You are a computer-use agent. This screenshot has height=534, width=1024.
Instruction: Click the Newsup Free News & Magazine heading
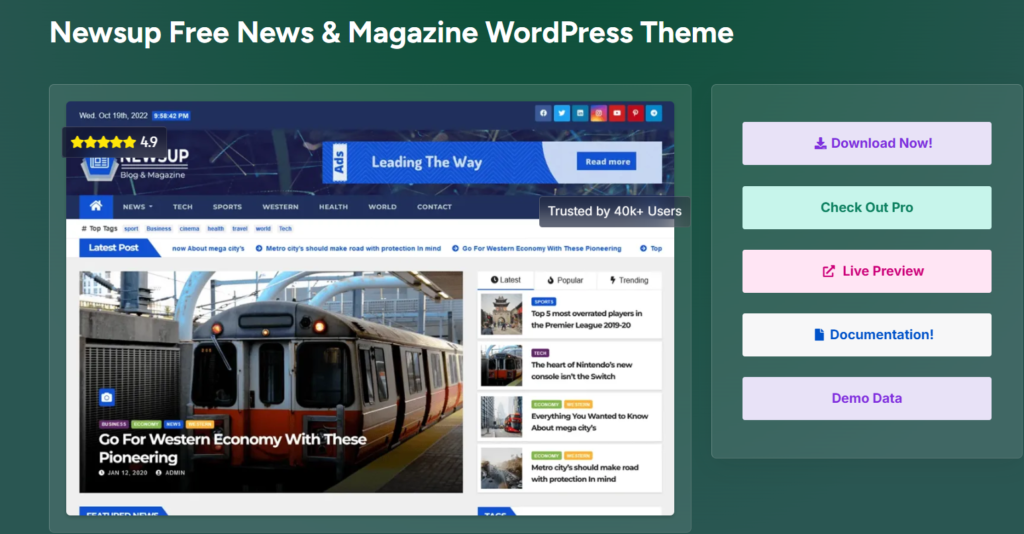click(392, 33)
